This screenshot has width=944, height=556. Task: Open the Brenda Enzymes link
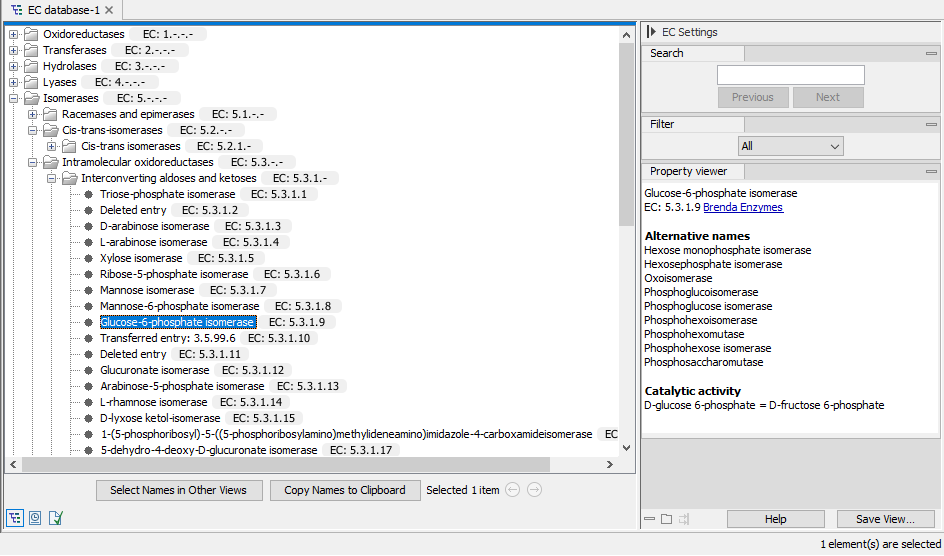coord(742,207)
